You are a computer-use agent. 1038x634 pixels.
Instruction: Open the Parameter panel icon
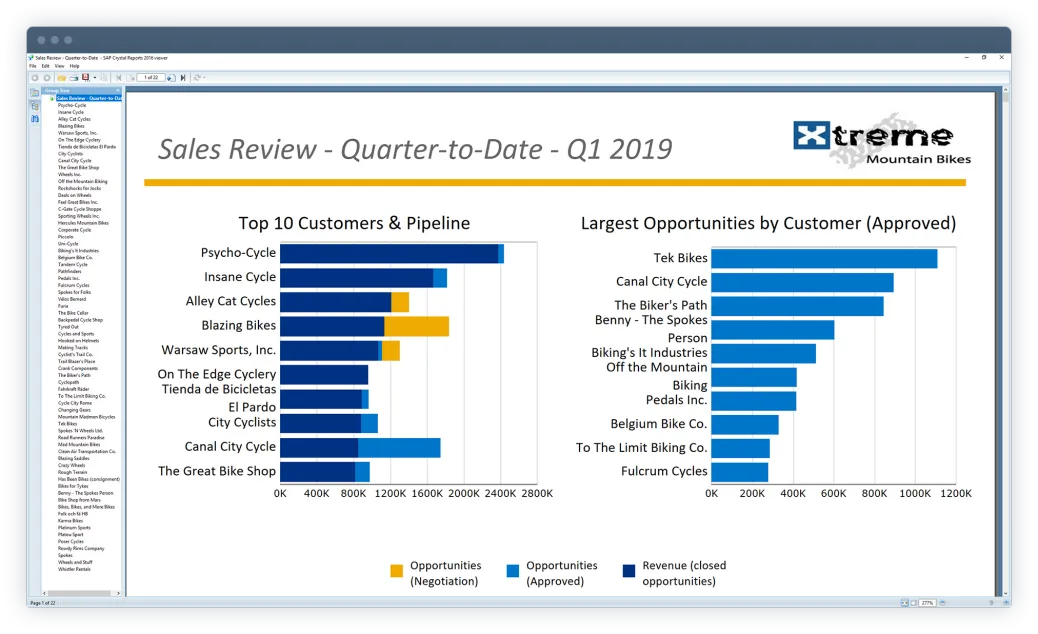(x=34, y=105)
